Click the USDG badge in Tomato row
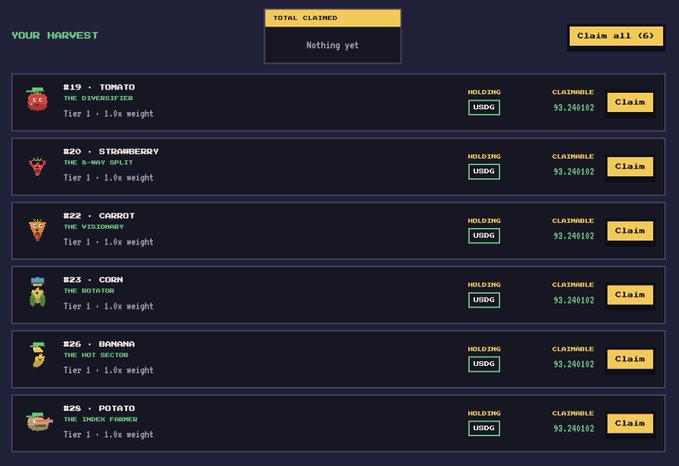This screenshot has width=679, height=466. (484, 107)
